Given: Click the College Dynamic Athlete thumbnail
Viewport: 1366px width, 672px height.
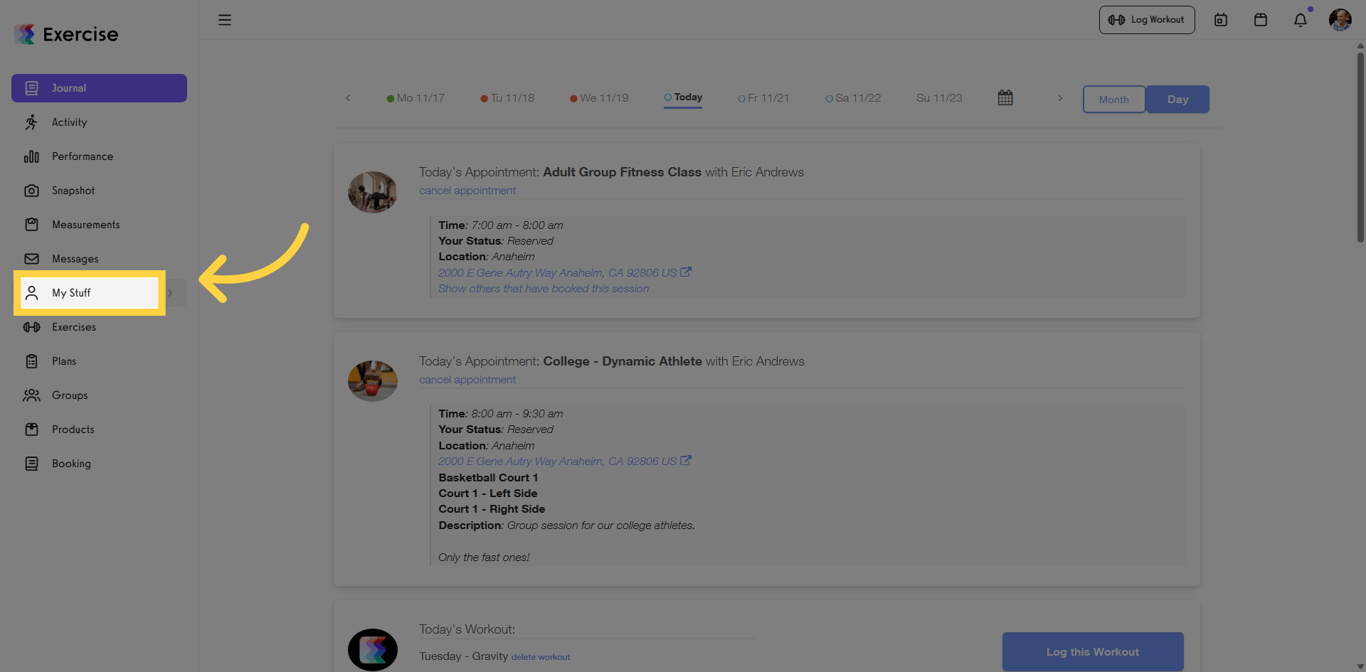Looking at the screenshot, I should tap(372, 381).
